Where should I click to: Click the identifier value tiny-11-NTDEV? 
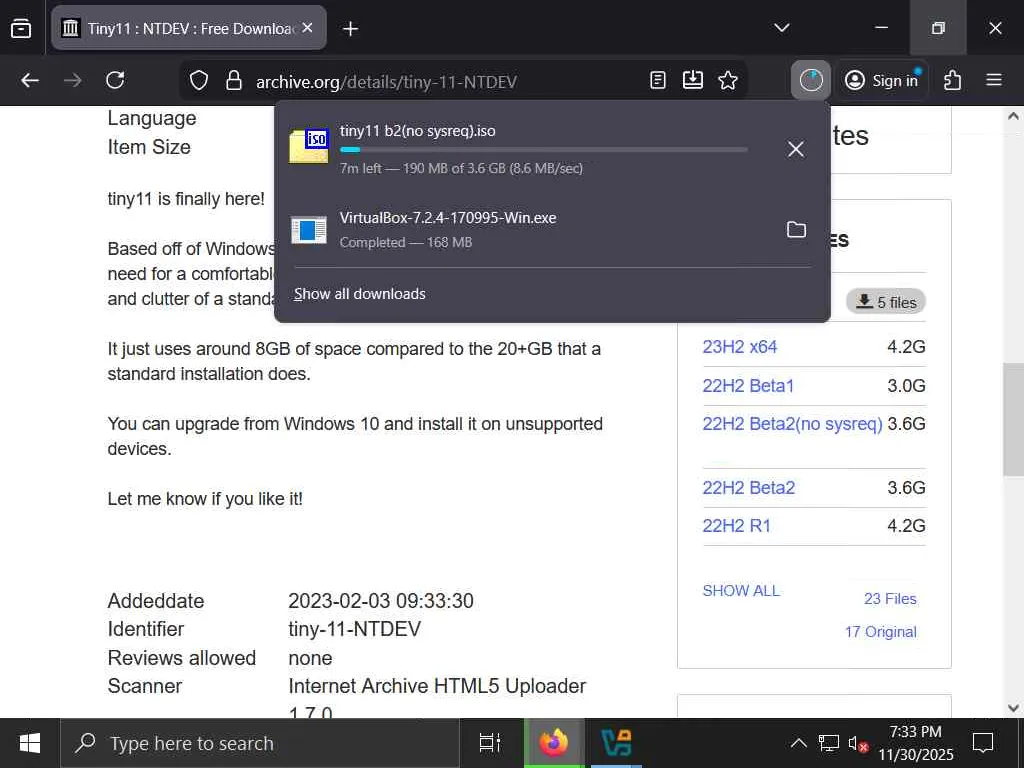[x=355, y=629]
